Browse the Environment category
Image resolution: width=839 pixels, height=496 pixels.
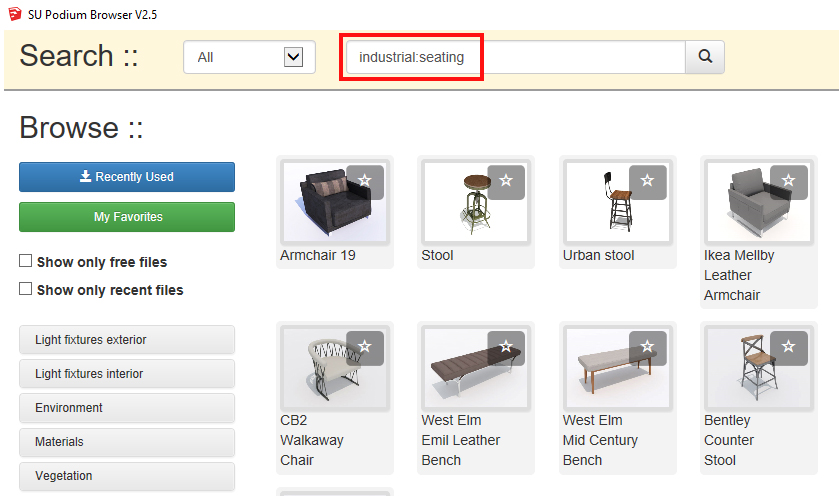pyautogui.click(x=127, y=408)
